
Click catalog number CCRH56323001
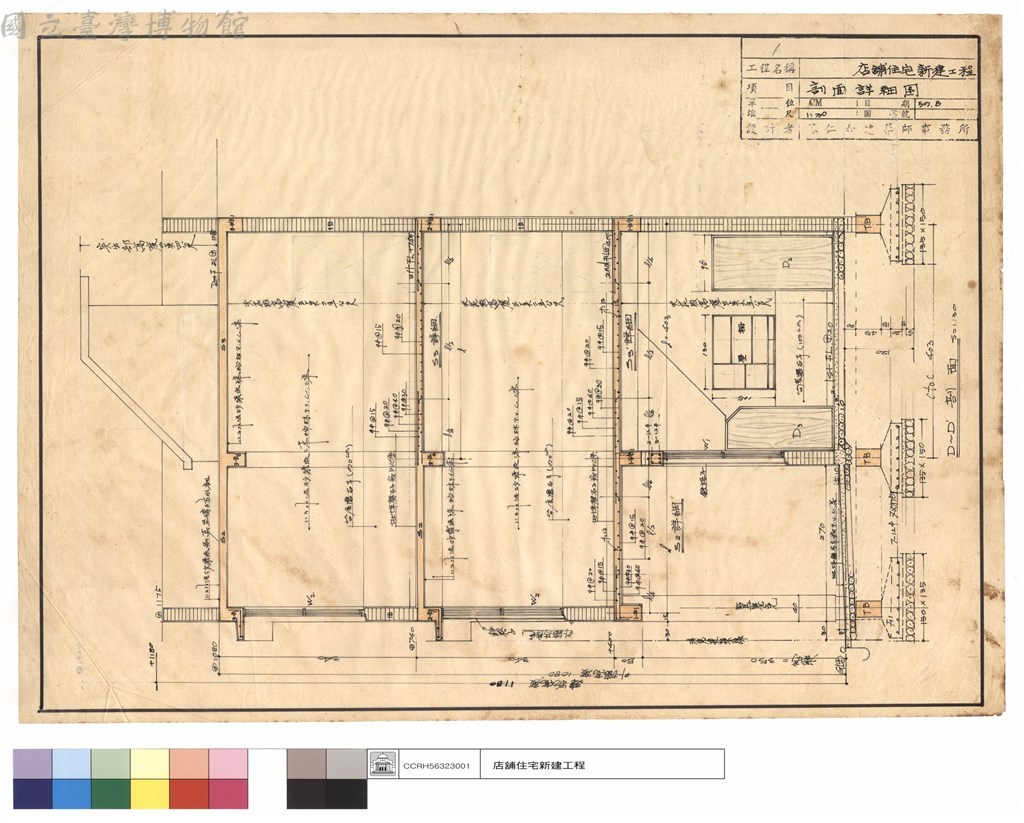click(x=437, y=766)
